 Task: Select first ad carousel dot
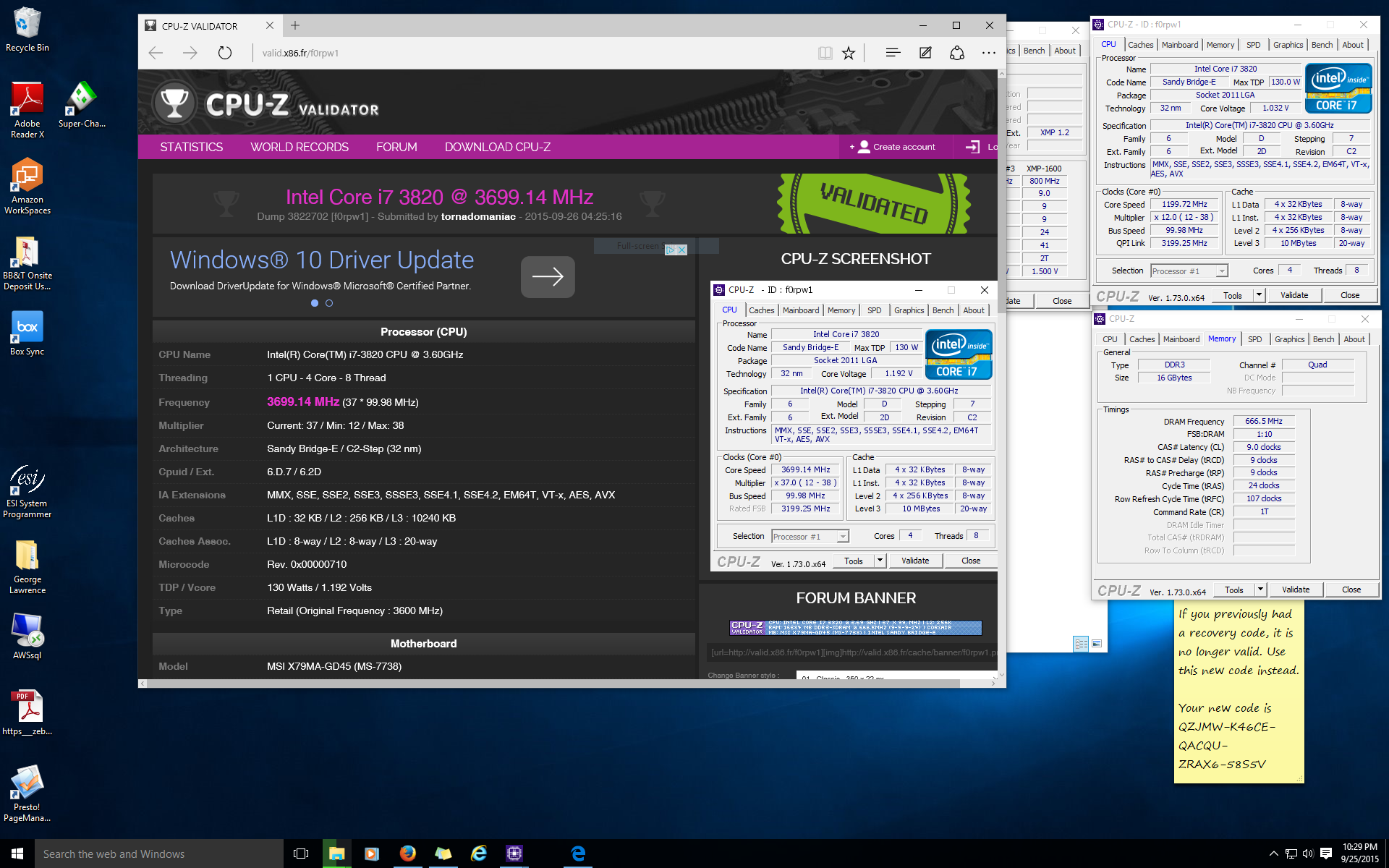(315, 303)
